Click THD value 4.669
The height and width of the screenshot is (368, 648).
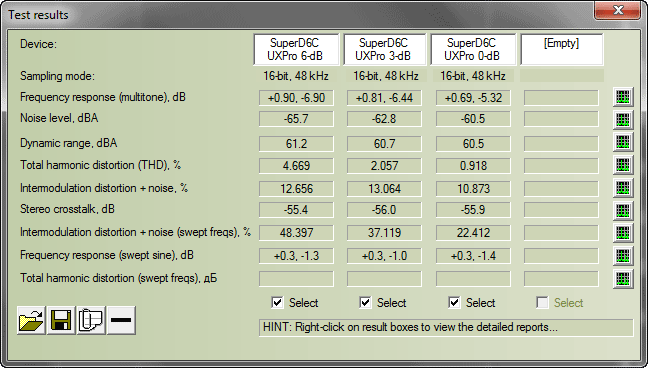pos(296,166)
